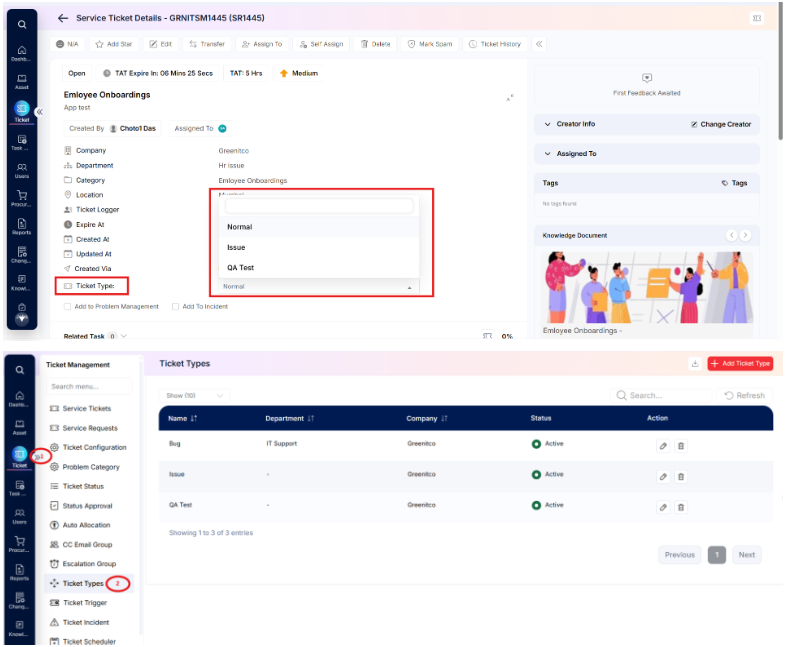
Task: Collapse the ticket detail expand icon
Action: point(510,97)
